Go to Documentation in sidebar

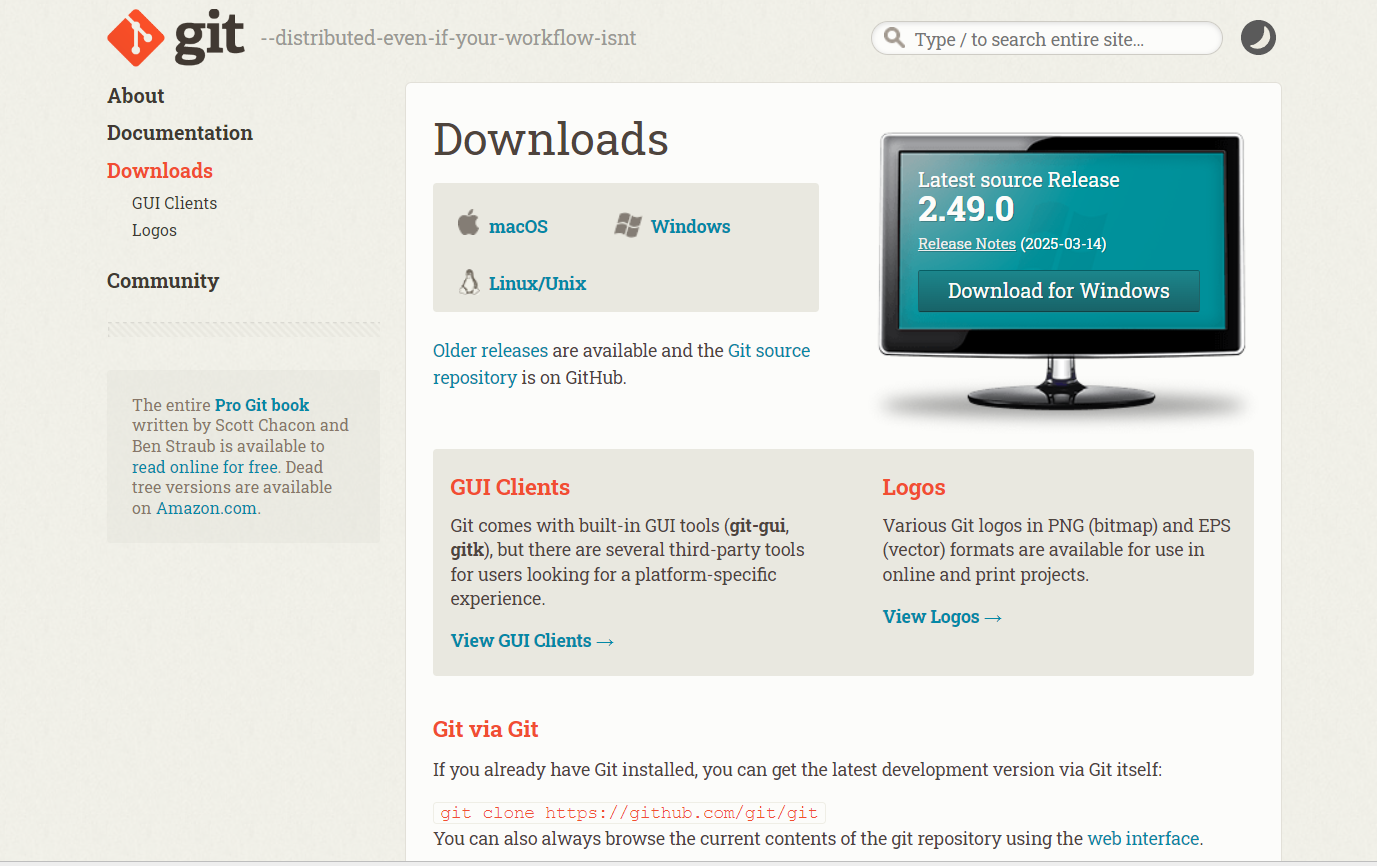(180, 133)
